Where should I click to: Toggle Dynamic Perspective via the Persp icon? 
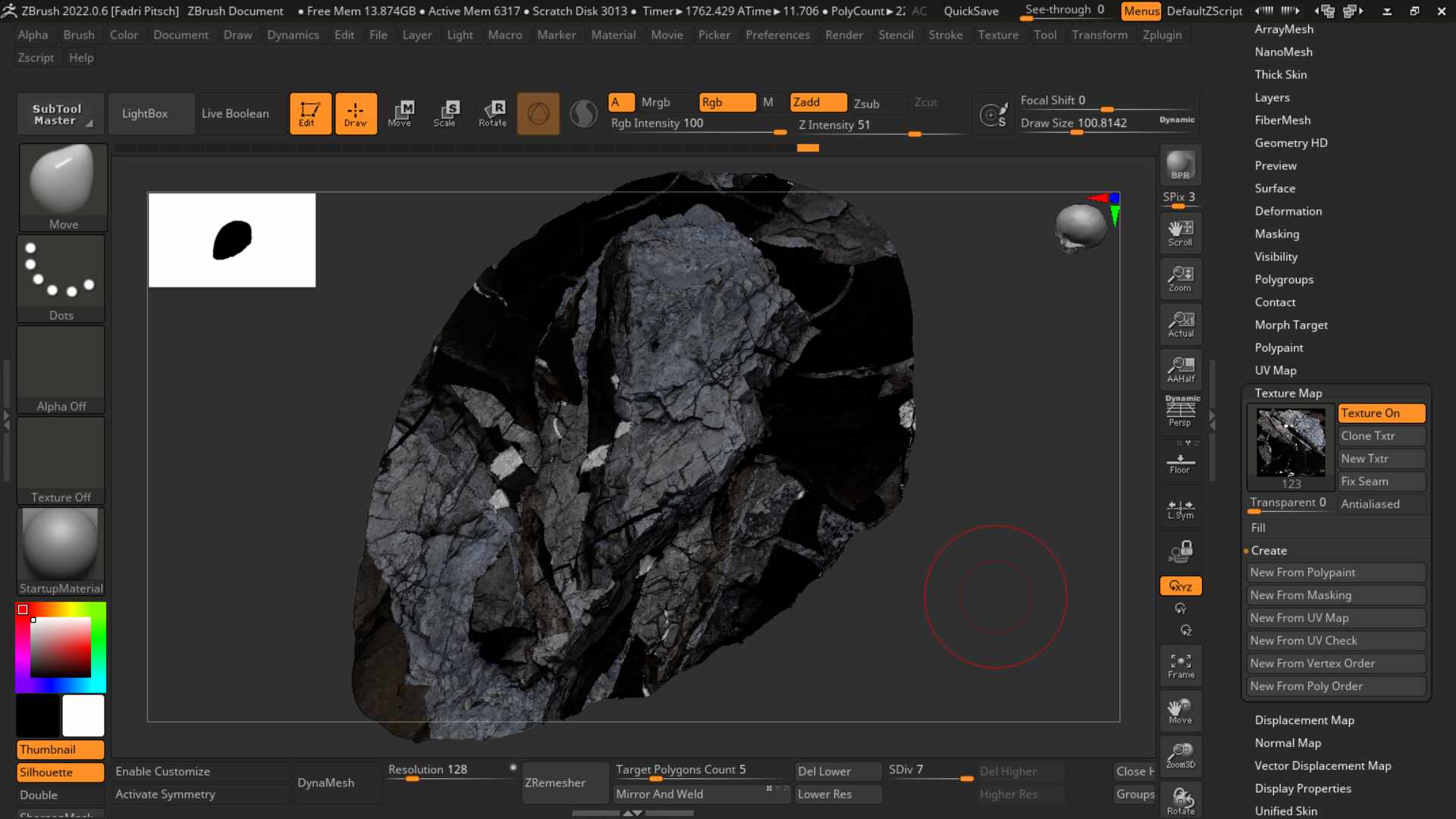click(1180, 412)
